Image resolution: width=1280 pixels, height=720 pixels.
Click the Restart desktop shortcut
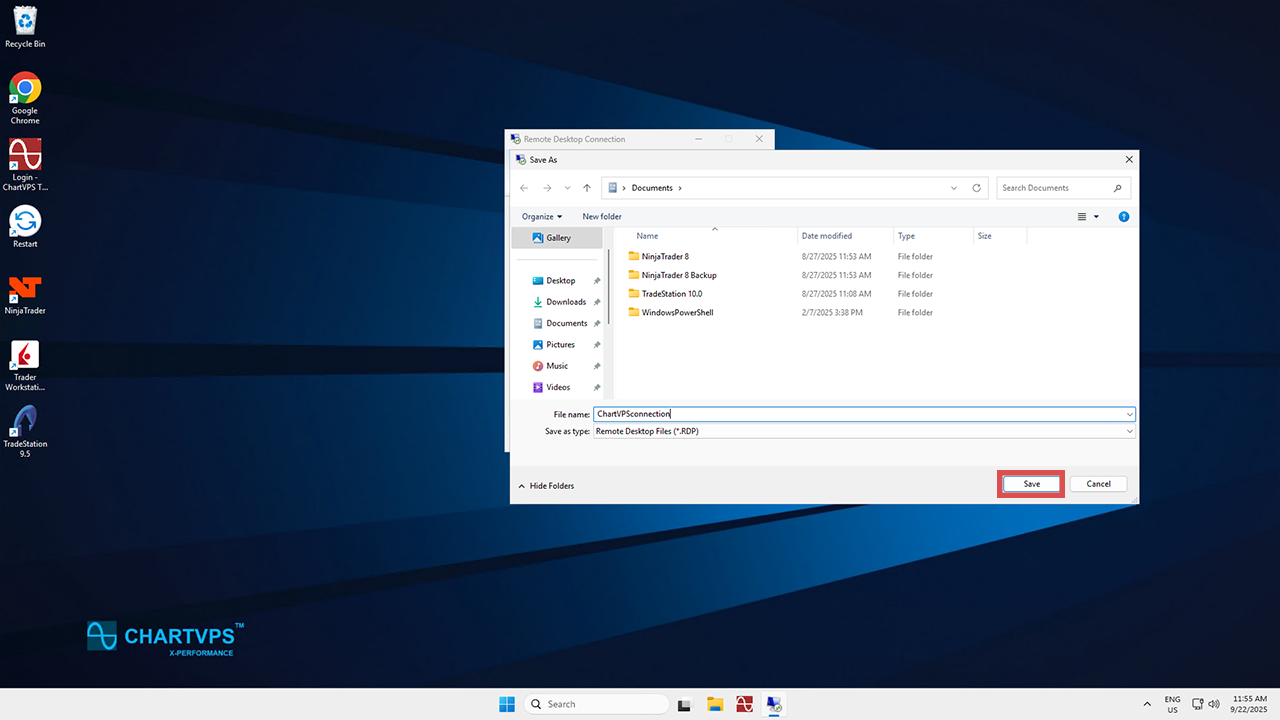pyautogui.click(x=25, y=227)
